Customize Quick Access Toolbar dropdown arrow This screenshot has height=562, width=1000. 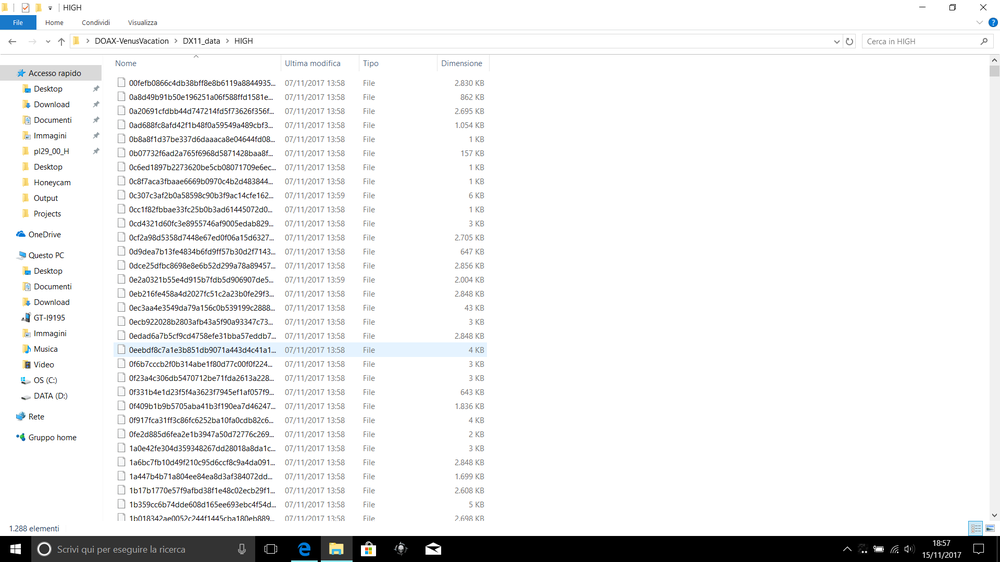tap(50, 8)
